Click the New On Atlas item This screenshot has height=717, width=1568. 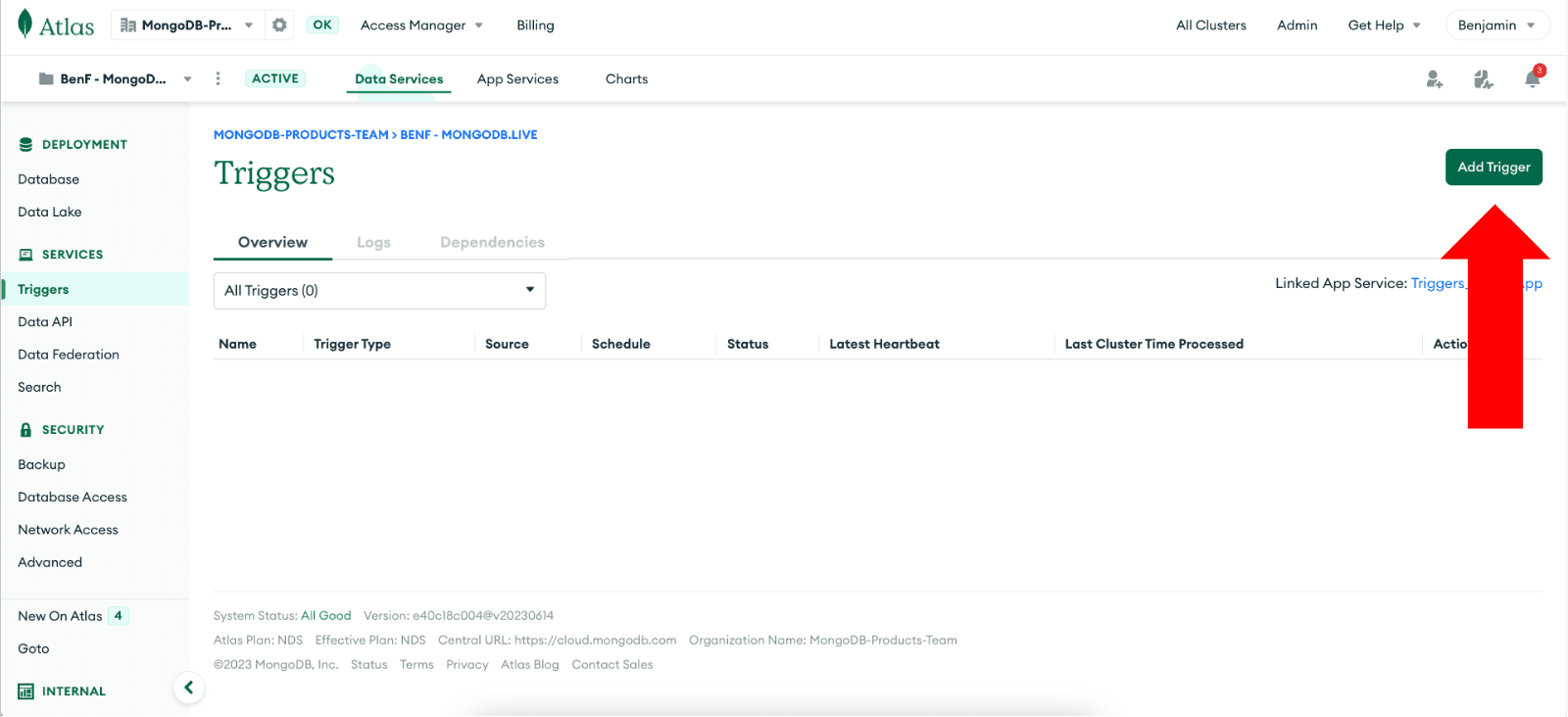point(60,616)
